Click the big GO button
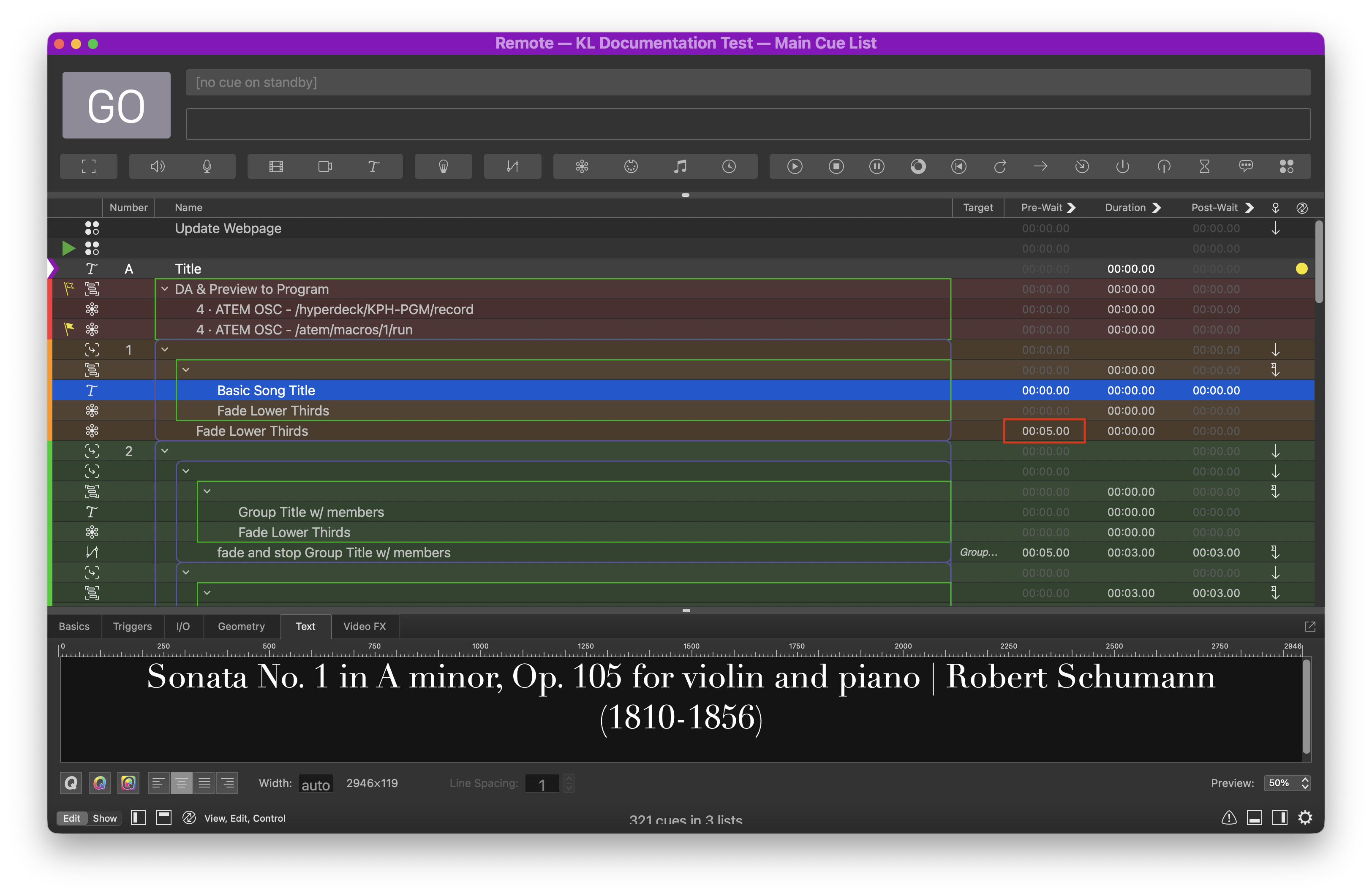 click(x=117, y=106)
